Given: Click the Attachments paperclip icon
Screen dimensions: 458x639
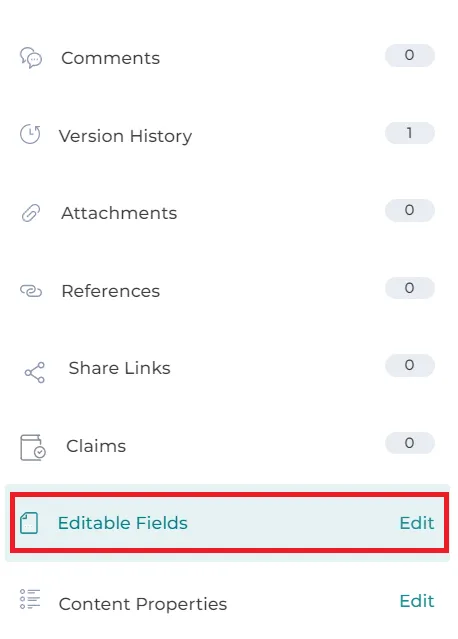Looking at the screenshot, I should (31, 213).
